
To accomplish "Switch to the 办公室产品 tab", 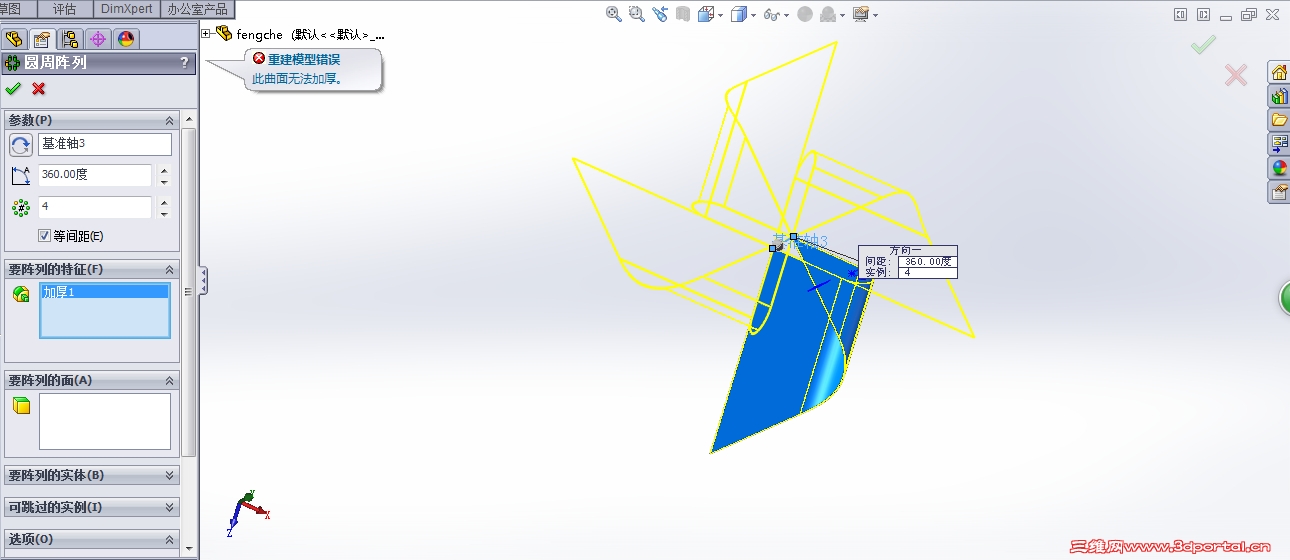I will (197, 9).
